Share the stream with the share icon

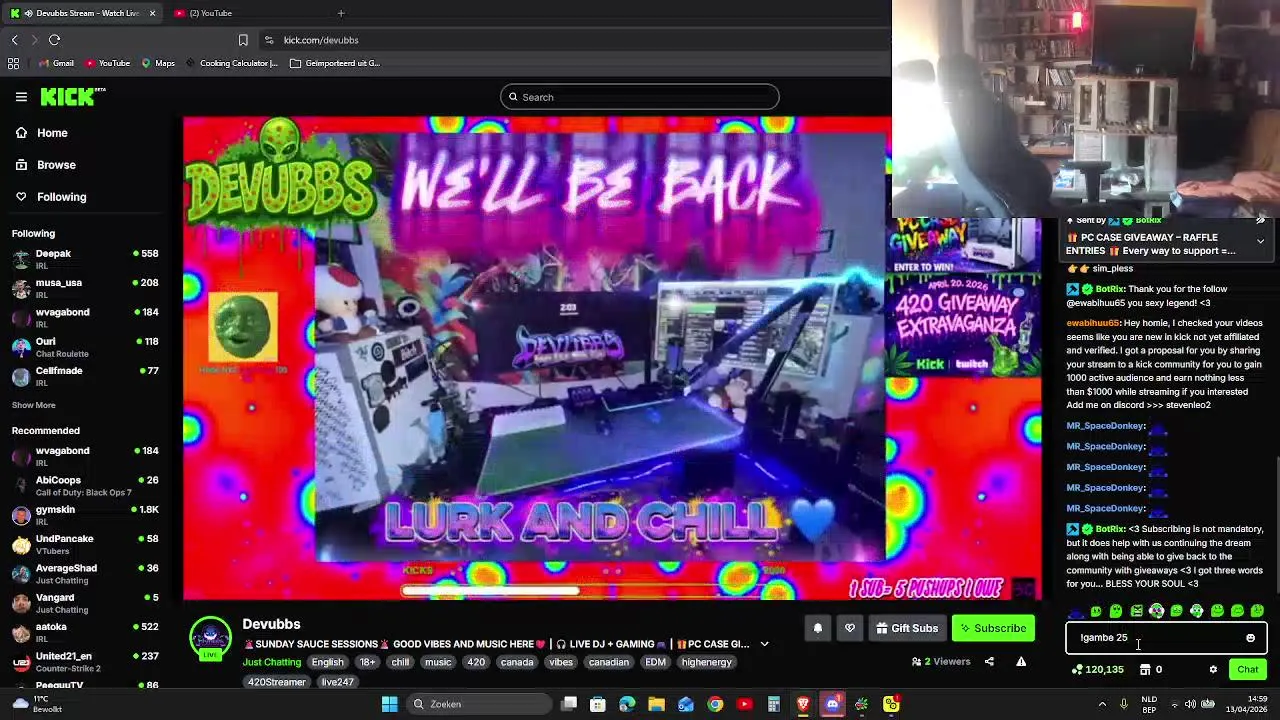[989, 661]
